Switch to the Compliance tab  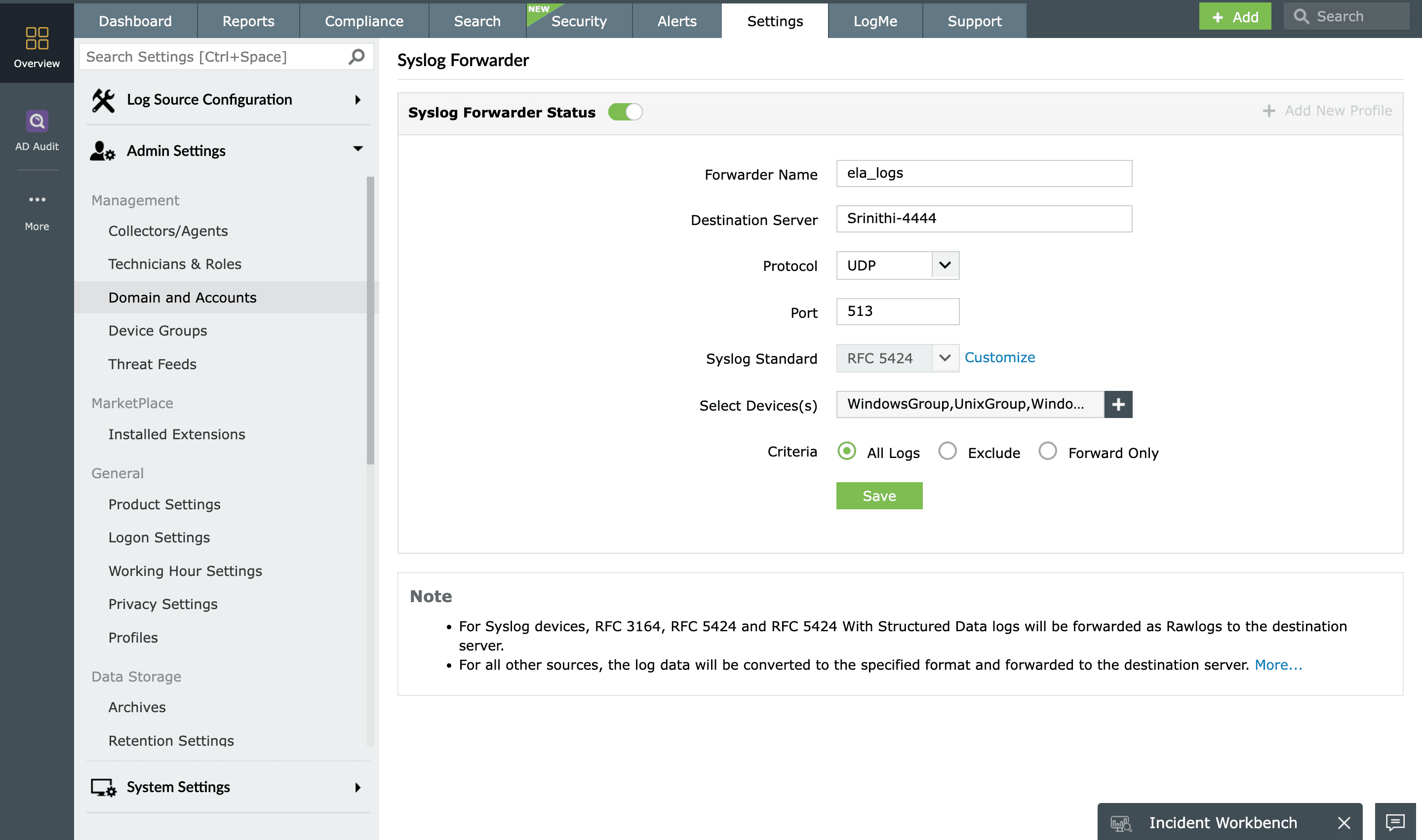[x=363, y=21]
